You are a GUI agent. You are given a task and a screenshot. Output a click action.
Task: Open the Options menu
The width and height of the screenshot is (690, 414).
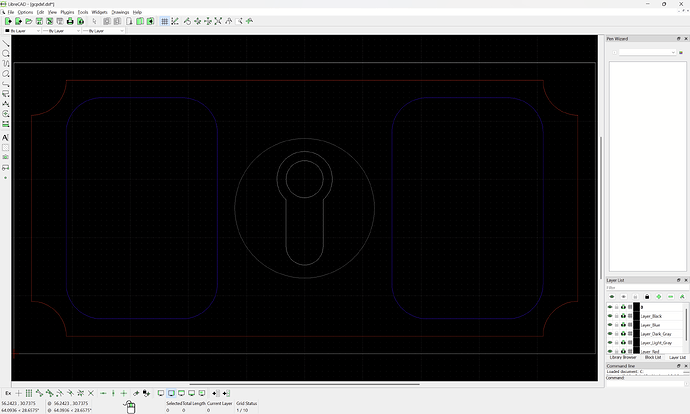coord(25,12)
